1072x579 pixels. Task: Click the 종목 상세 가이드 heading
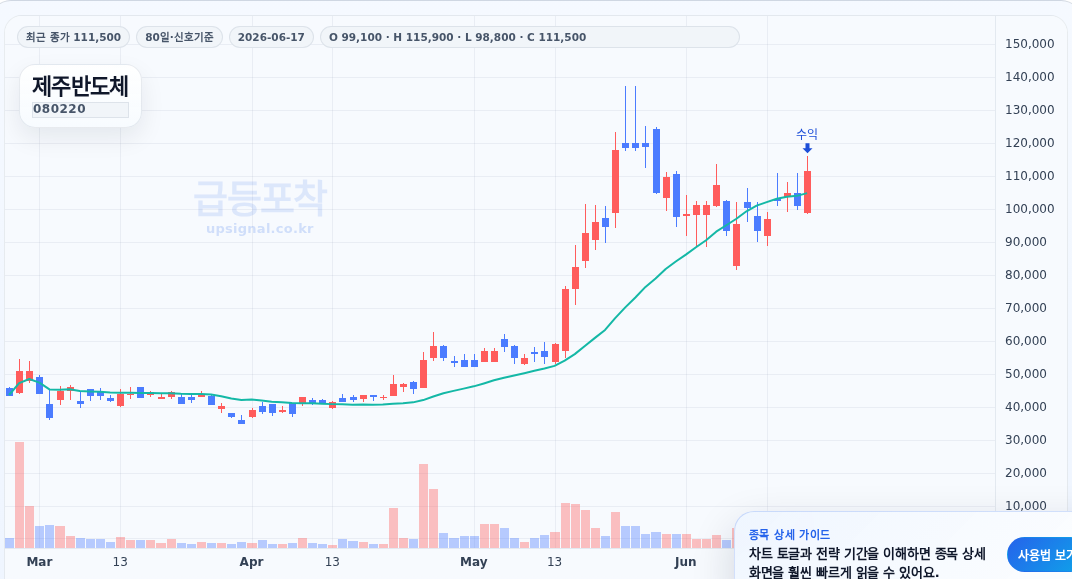789,534
